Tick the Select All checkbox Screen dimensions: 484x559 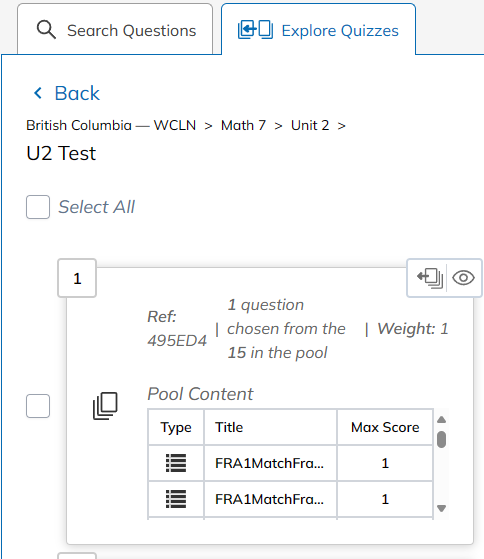point(38,207)
